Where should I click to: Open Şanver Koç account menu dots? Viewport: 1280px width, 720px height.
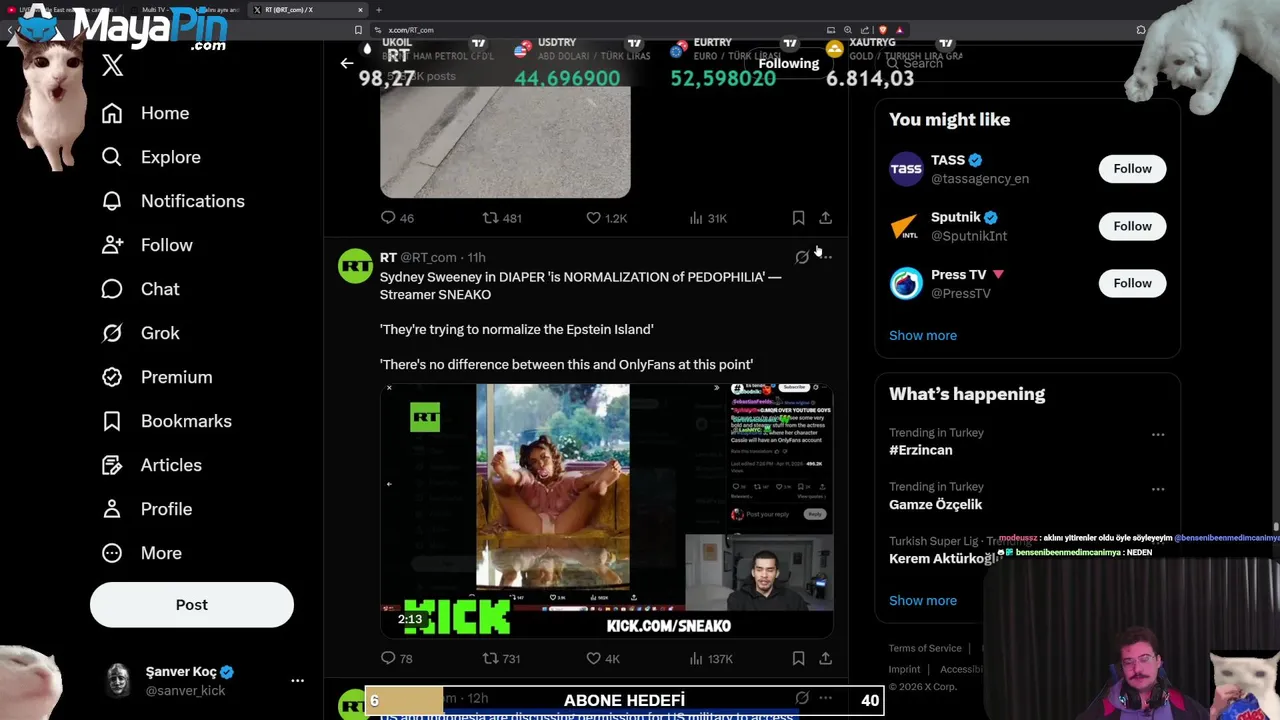click(x=297, y=680)
